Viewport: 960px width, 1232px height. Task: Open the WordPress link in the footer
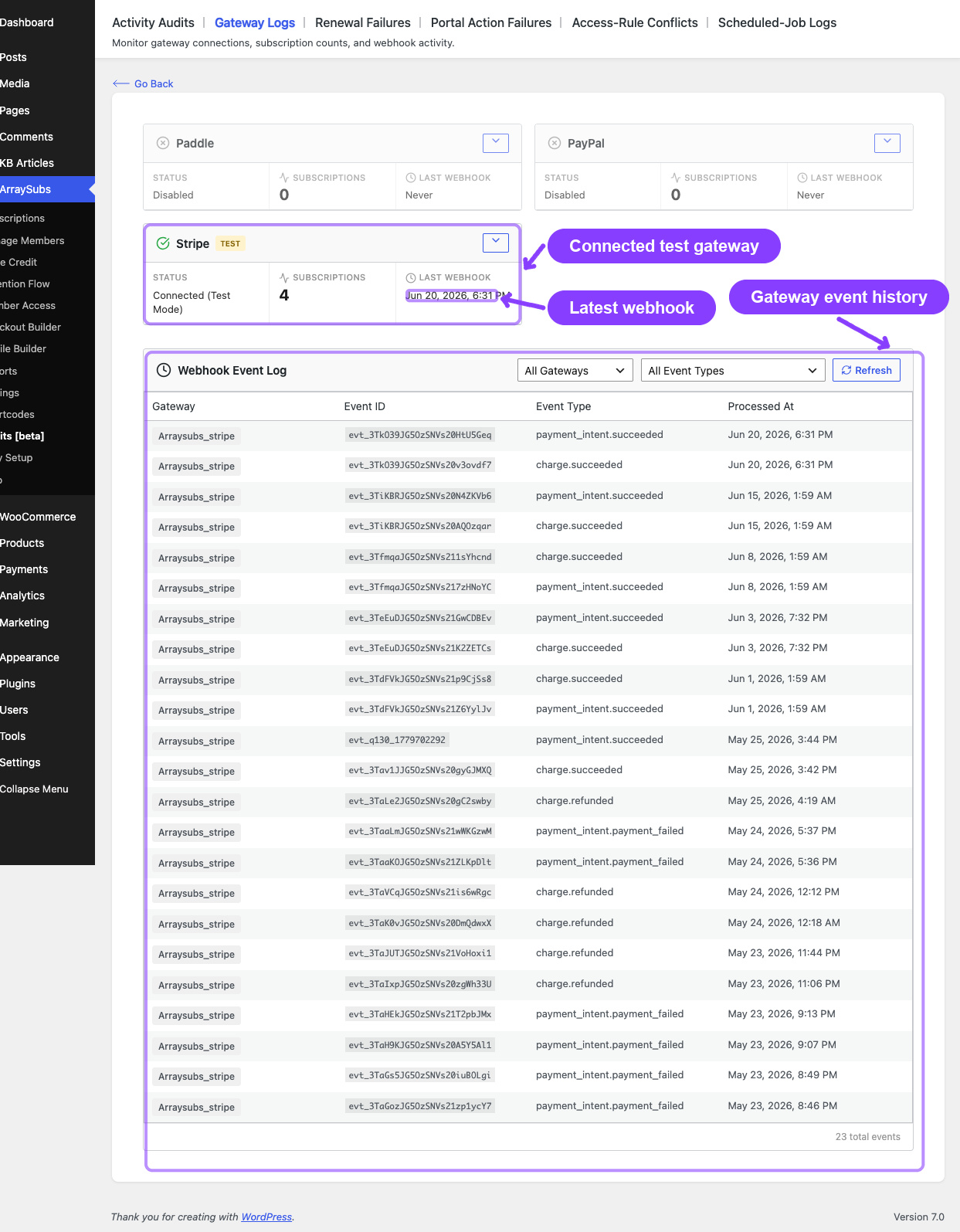266,1217
